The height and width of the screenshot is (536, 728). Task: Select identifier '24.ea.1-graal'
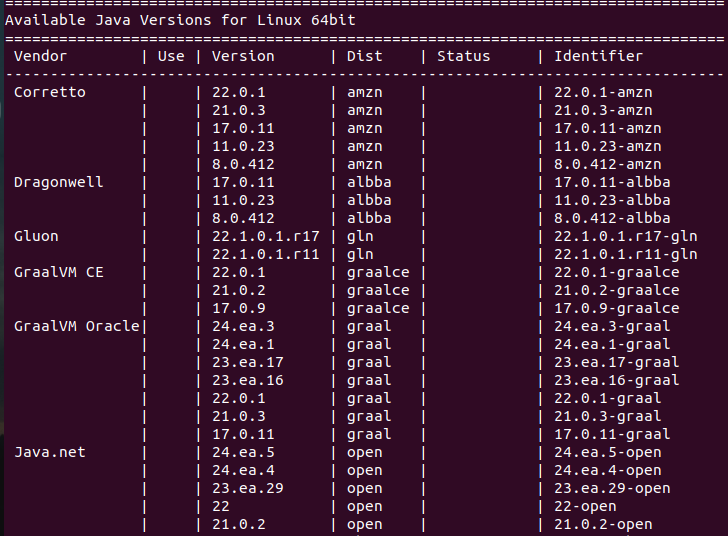click(x=612, y=344)
